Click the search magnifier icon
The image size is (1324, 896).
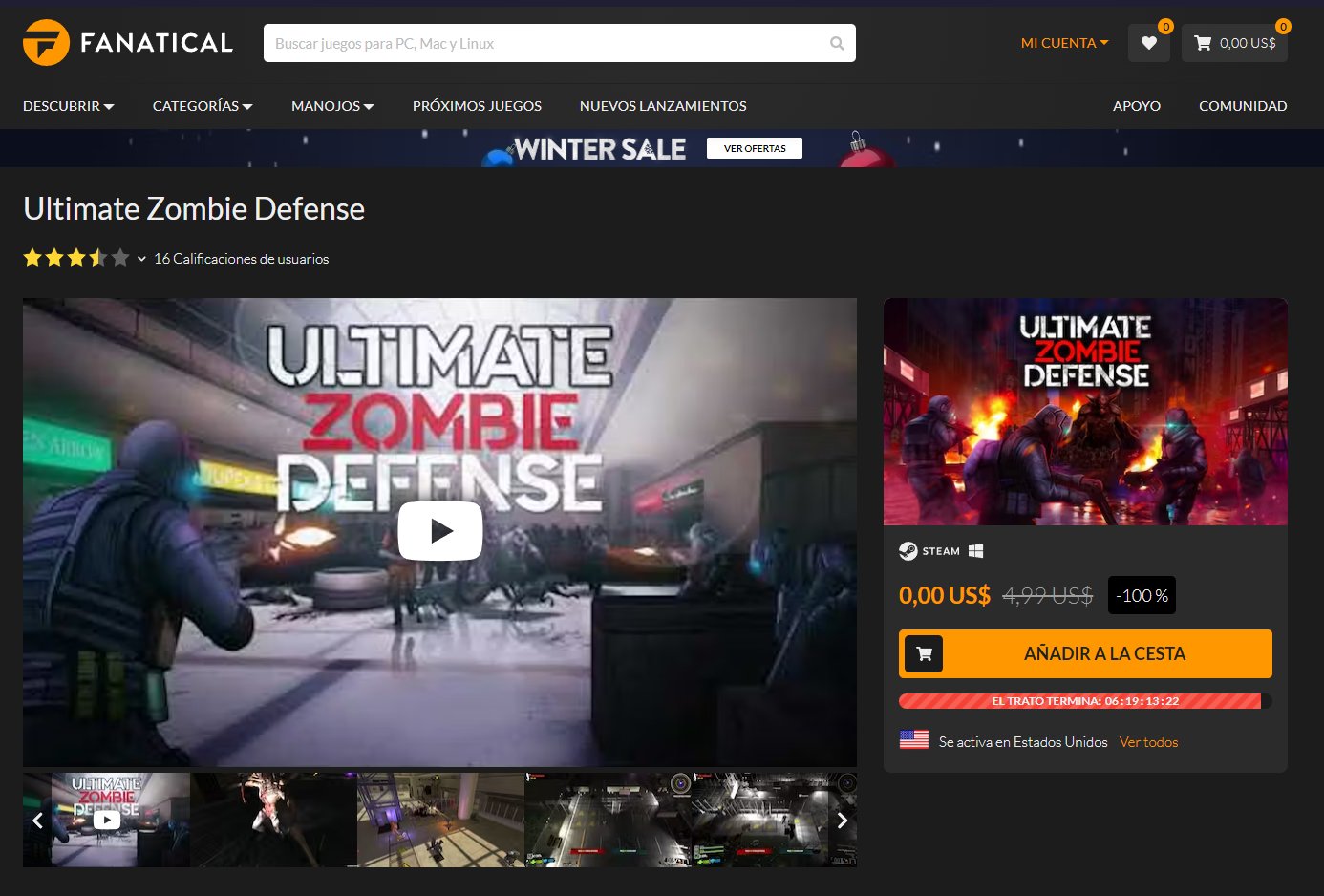(x=837, y=43)
